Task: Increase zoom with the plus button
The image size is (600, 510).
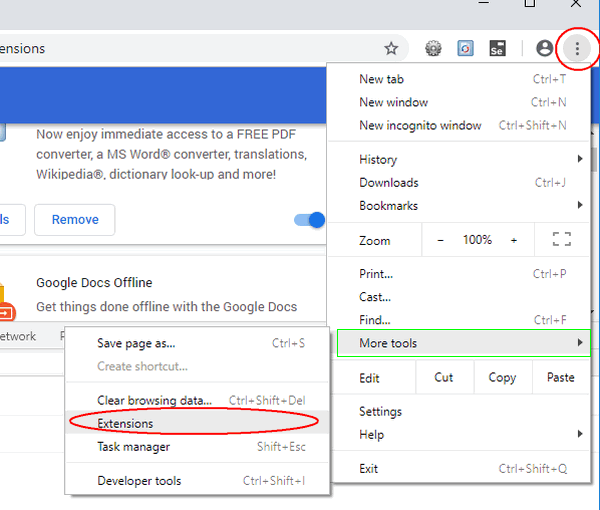Action: point(514,240)
